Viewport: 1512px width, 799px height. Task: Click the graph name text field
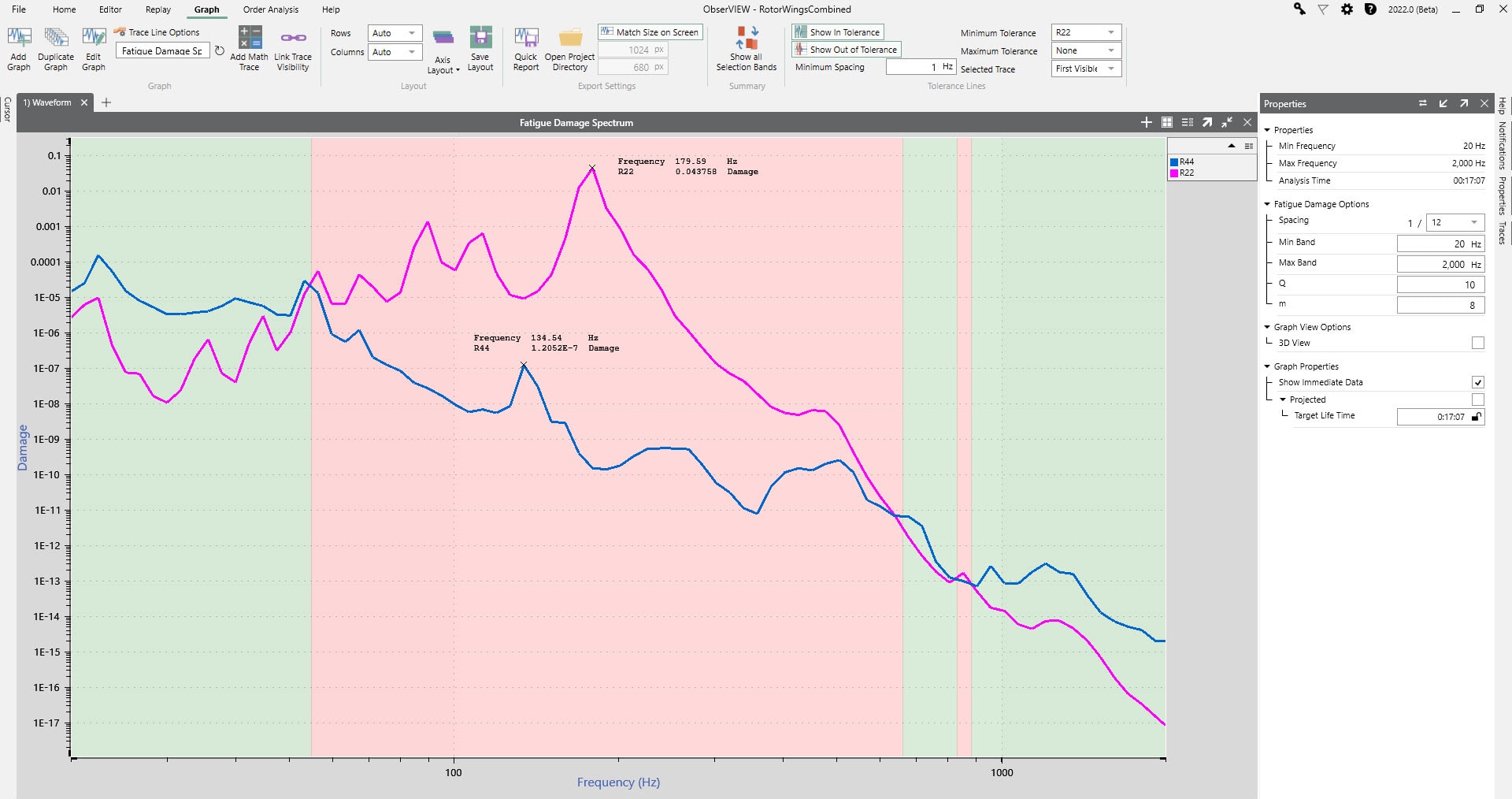[x=162, y=50]
